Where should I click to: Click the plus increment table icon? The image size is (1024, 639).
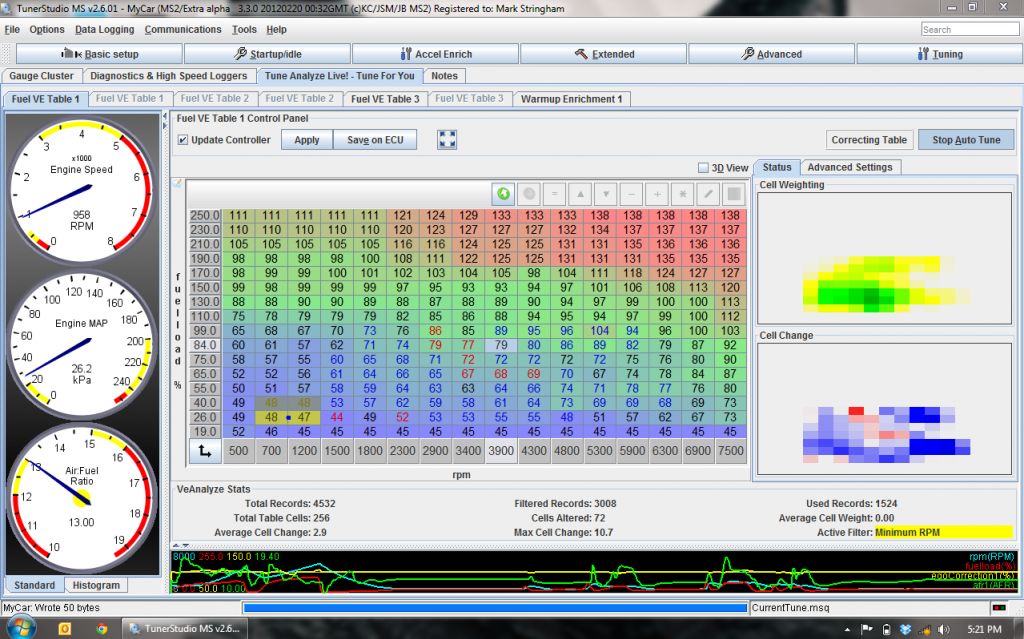point(658,193)
